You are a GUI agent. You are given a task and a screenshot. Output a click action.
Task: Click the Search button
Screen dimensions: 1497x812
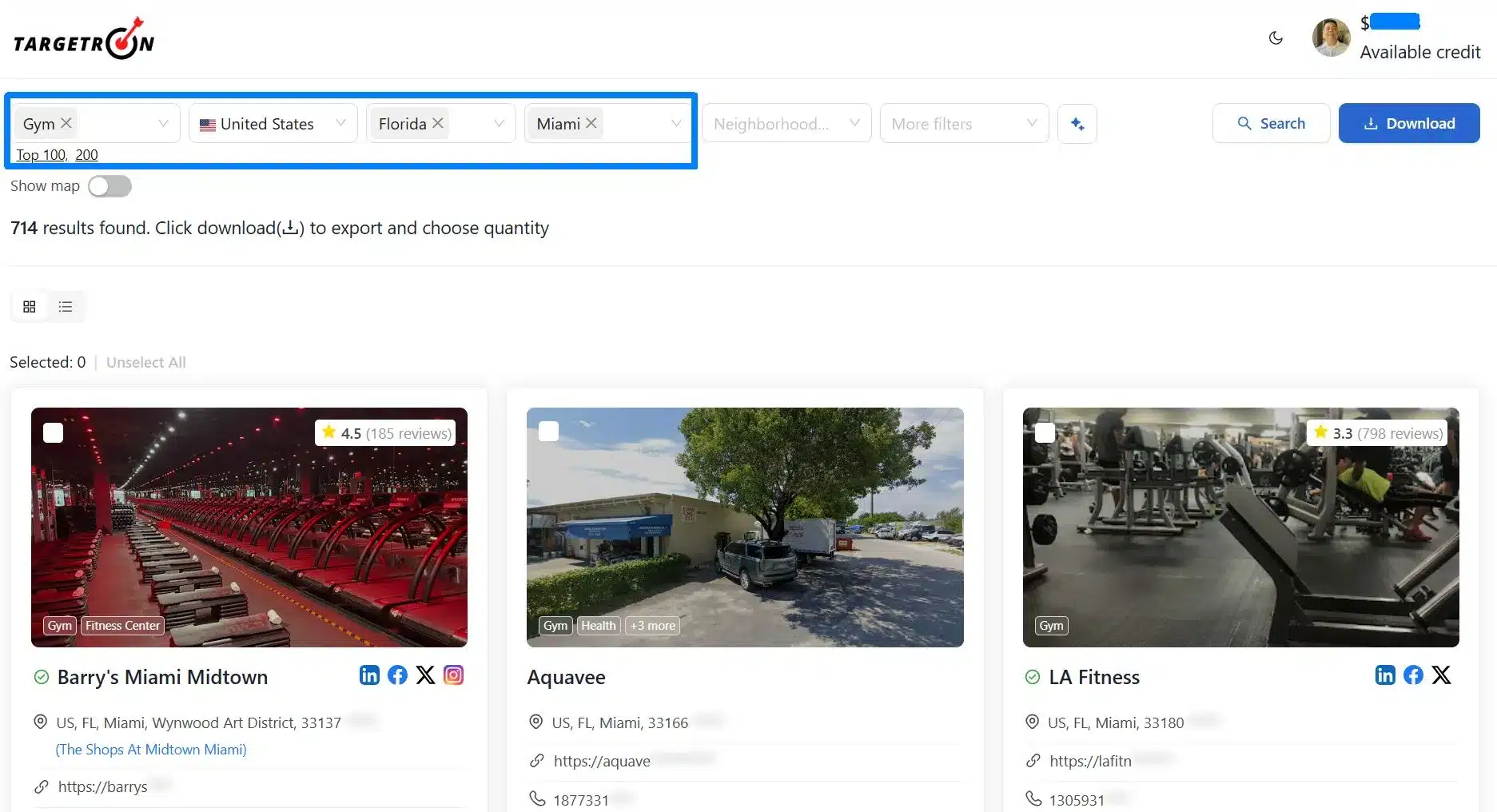tap(1271, 124)
